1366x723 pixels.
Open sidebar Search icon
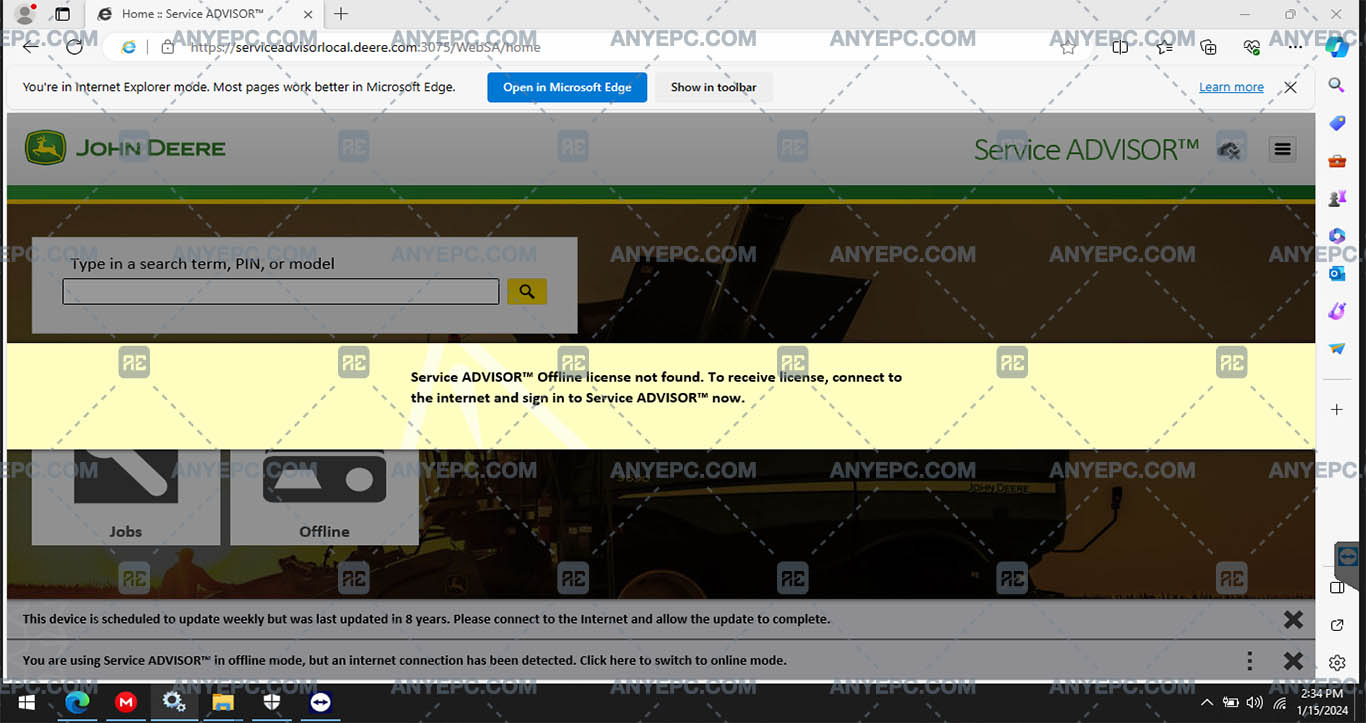pyautogui.click(x=1337, y=85)
